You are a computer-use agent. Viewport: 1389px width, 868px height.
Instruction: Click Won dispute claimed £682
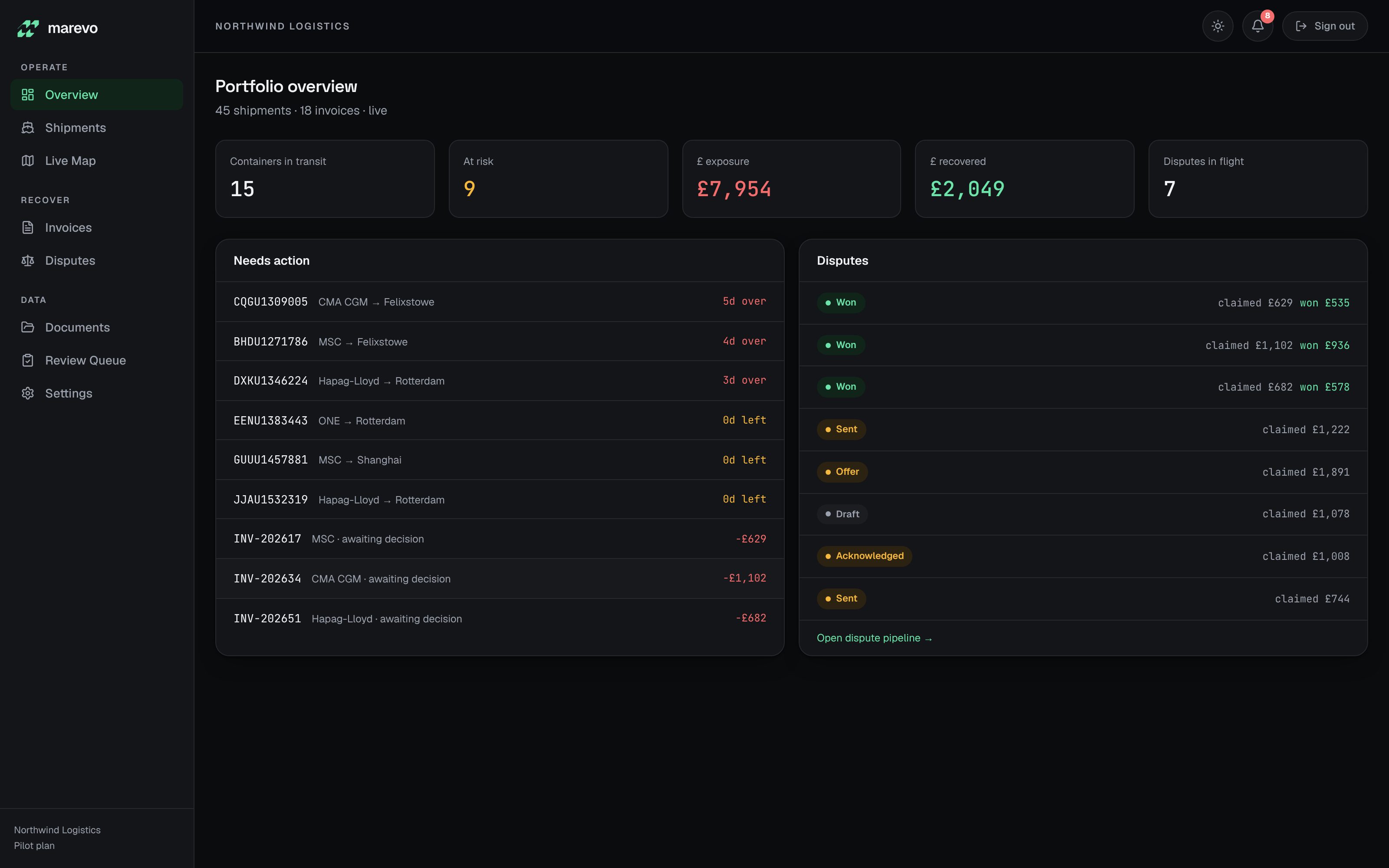click(x=1083, y=387)
